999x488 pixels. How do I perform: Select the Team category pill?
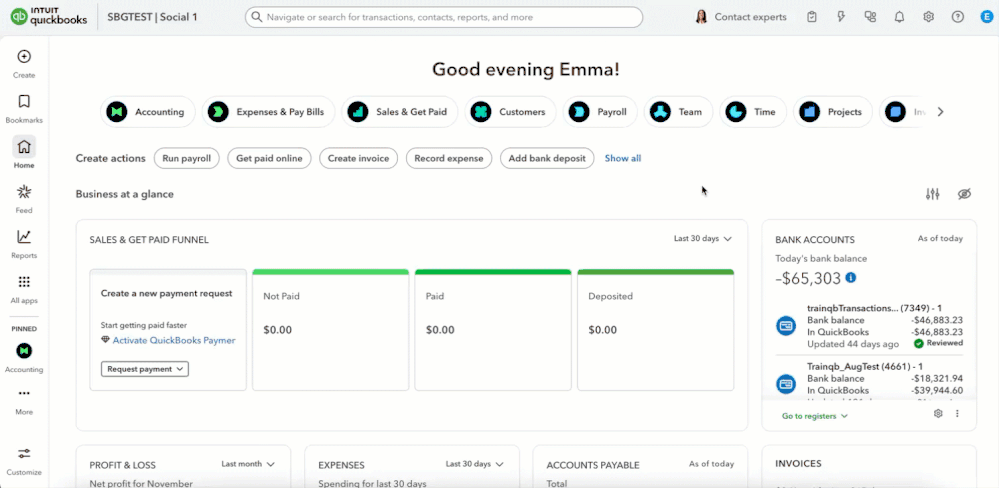(x=678, y=112)
